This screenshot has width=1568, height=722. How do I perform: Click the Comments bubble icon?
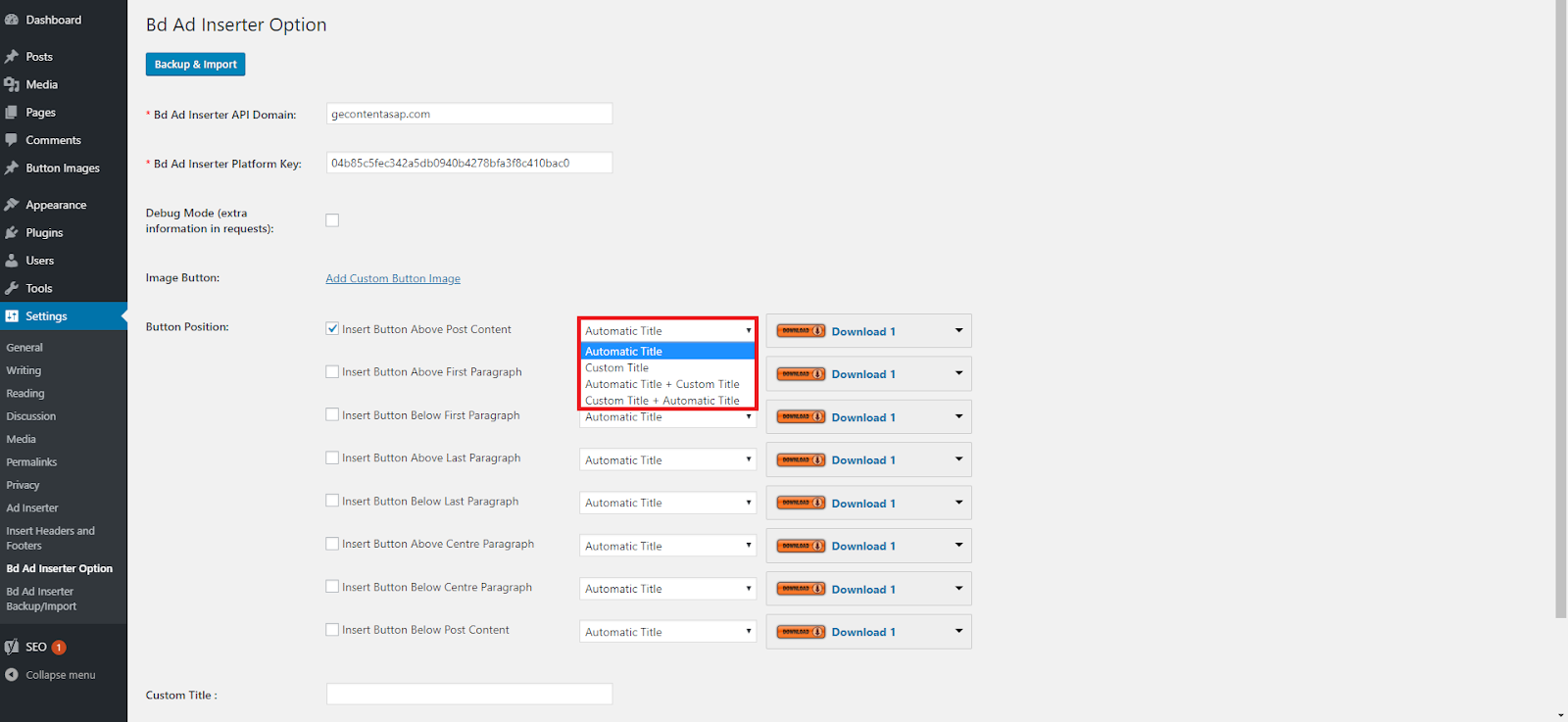click(12, 140)
